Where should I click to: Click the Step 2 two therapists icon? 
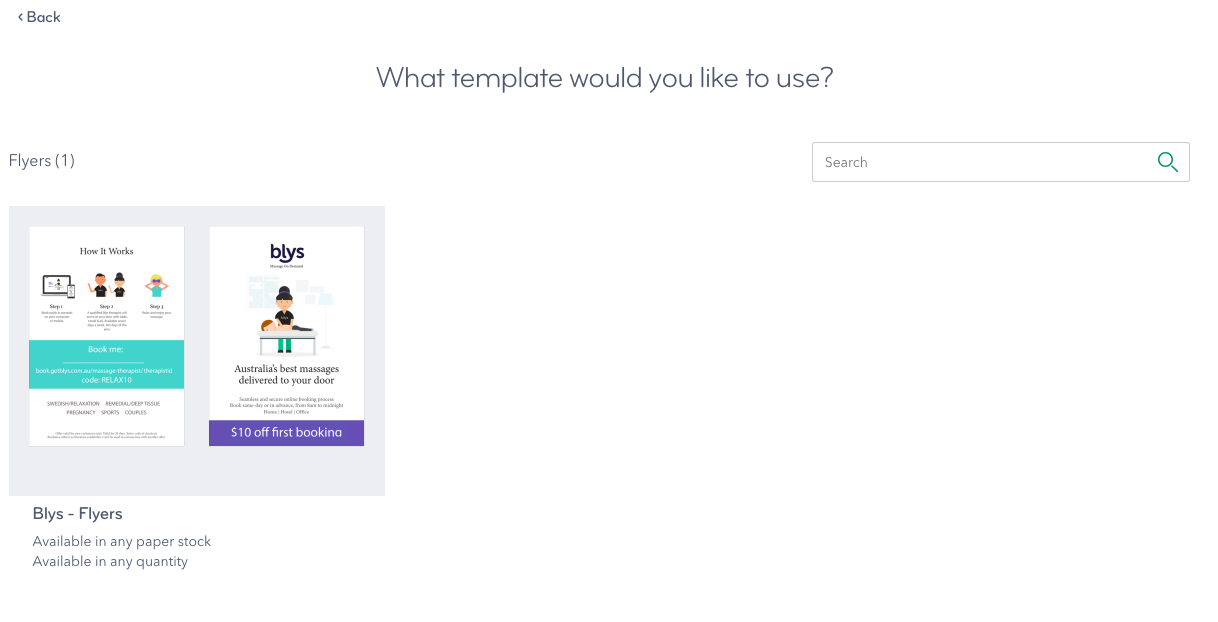[x=106, y=286]
